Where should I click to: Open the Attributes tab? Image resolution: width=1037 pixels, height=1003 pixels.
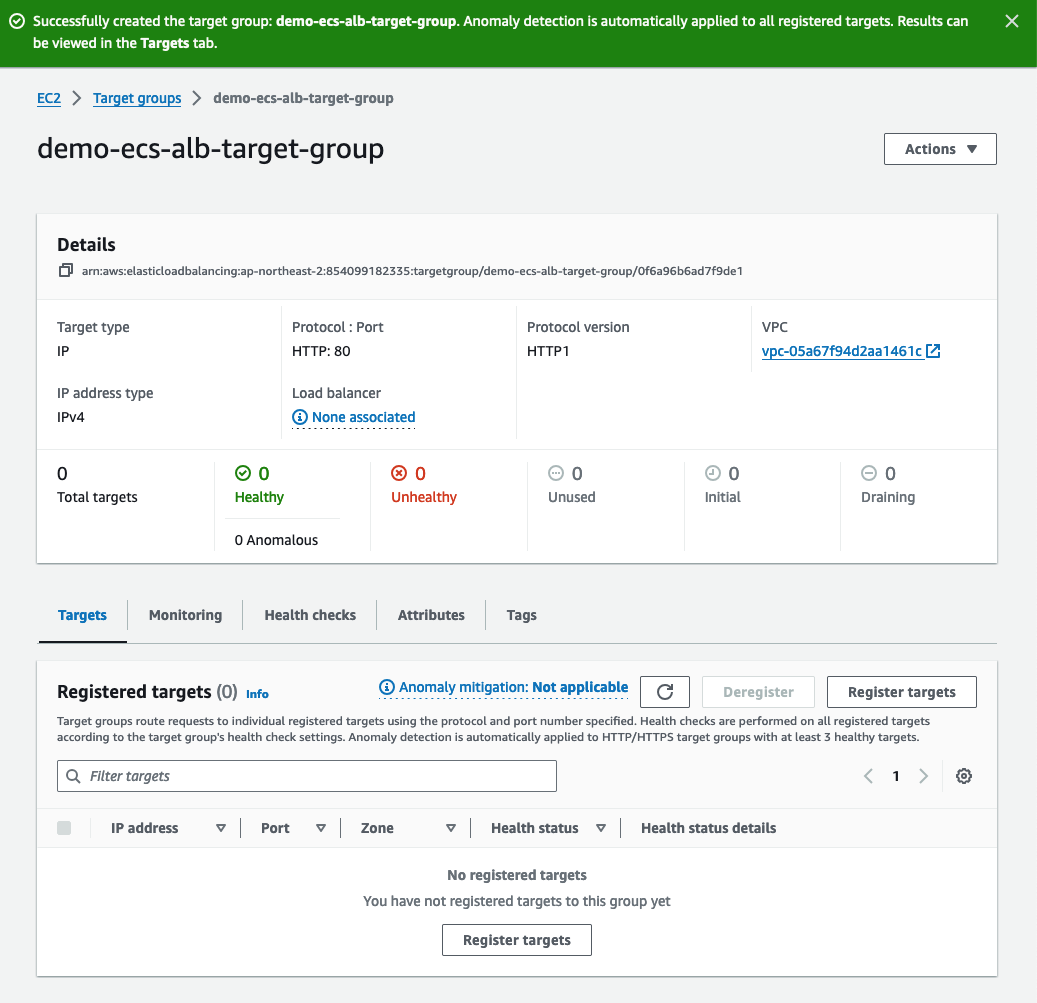[x=431, y=616]
